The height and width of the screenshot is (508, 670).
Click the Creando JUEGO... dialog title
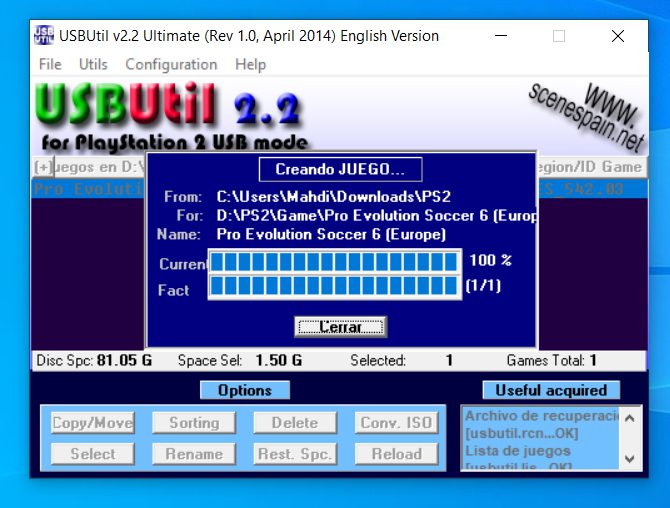tap(340, 169)
